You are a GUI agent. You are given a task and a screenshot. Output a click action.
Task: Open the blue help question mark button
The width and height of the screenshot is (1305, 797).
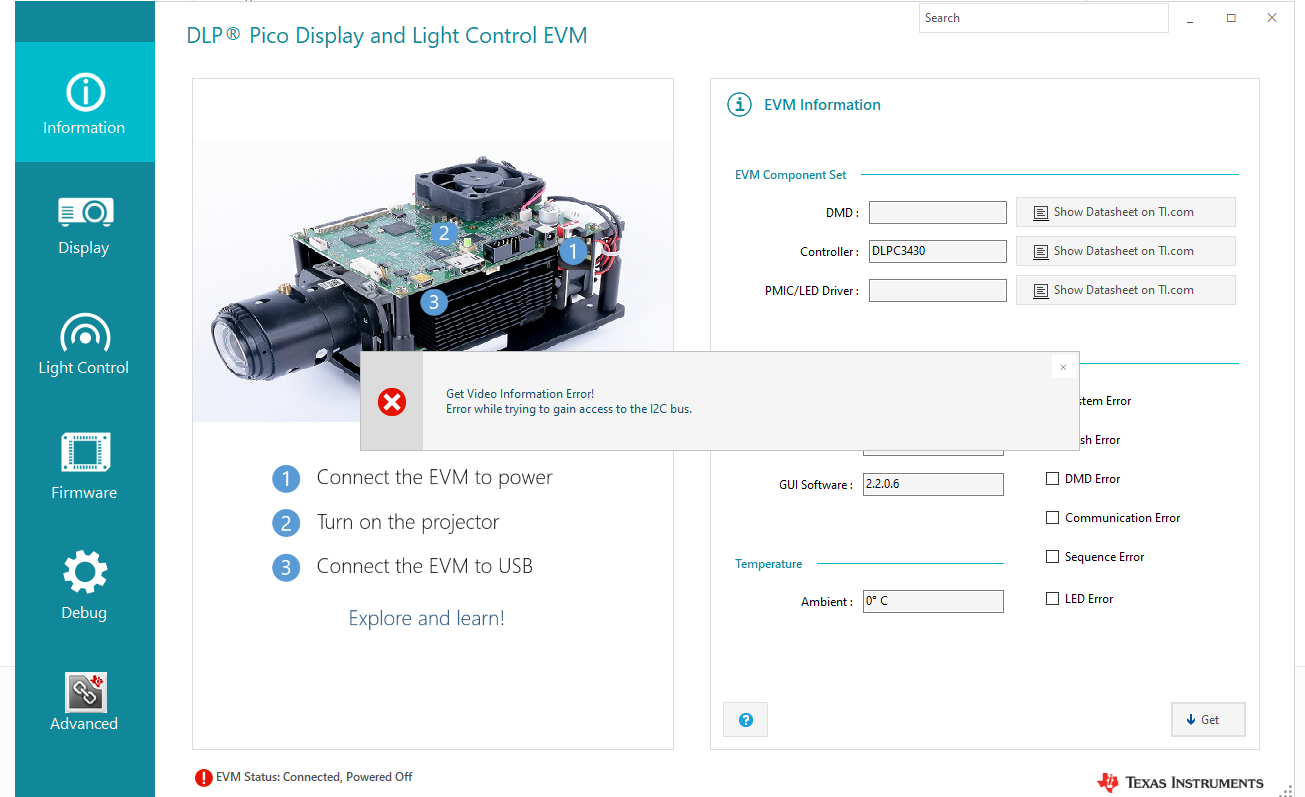point(746,720)
